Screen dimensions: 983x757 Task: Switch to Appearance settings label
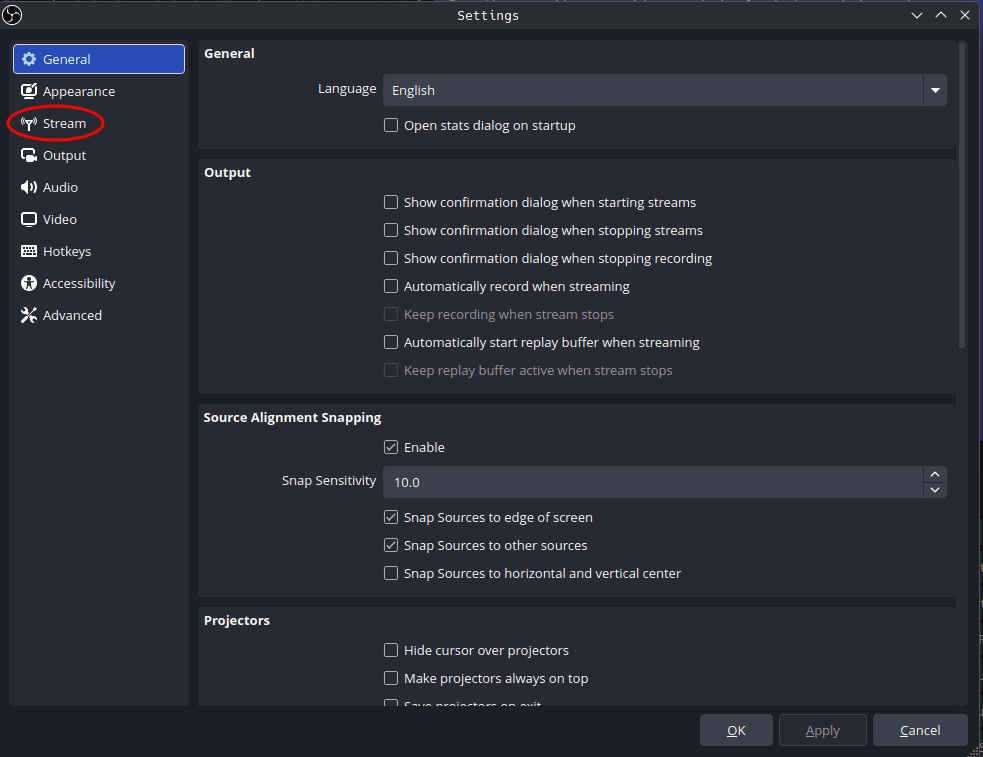tap(79, 91)
